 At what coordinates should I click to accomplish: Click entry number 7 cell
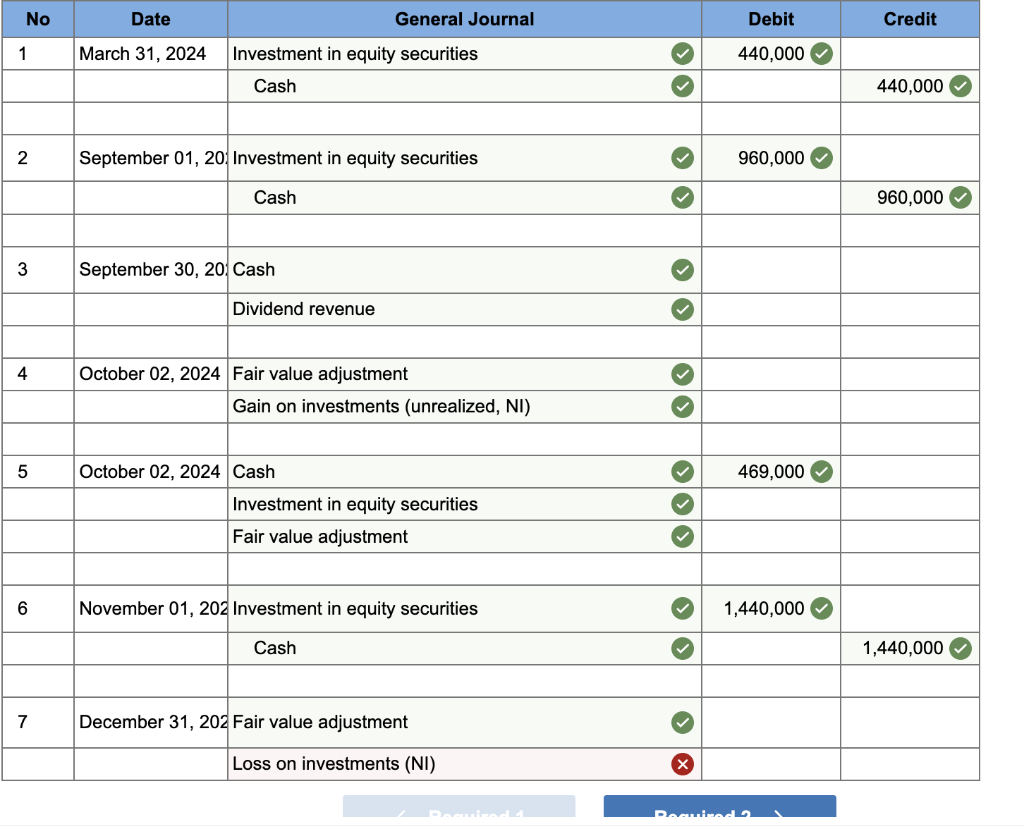click(x=38, y=723)
